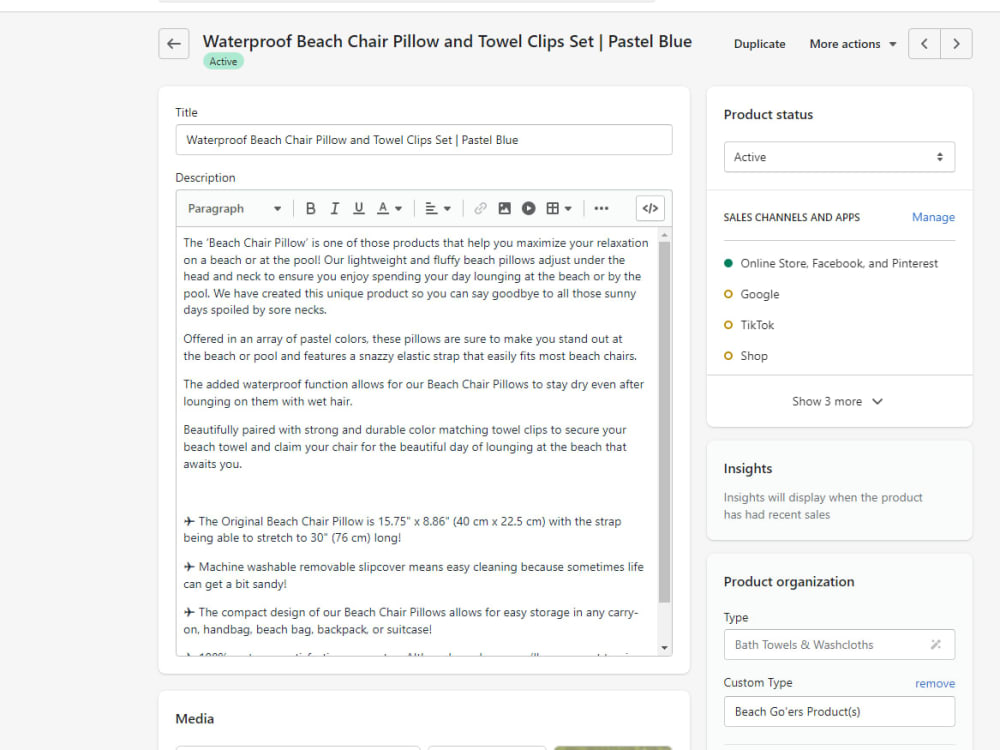Click the description scrollbar down arrow
Viewport: 1000px width, 750px height.
pyautogui.click(x=665, y=648)
